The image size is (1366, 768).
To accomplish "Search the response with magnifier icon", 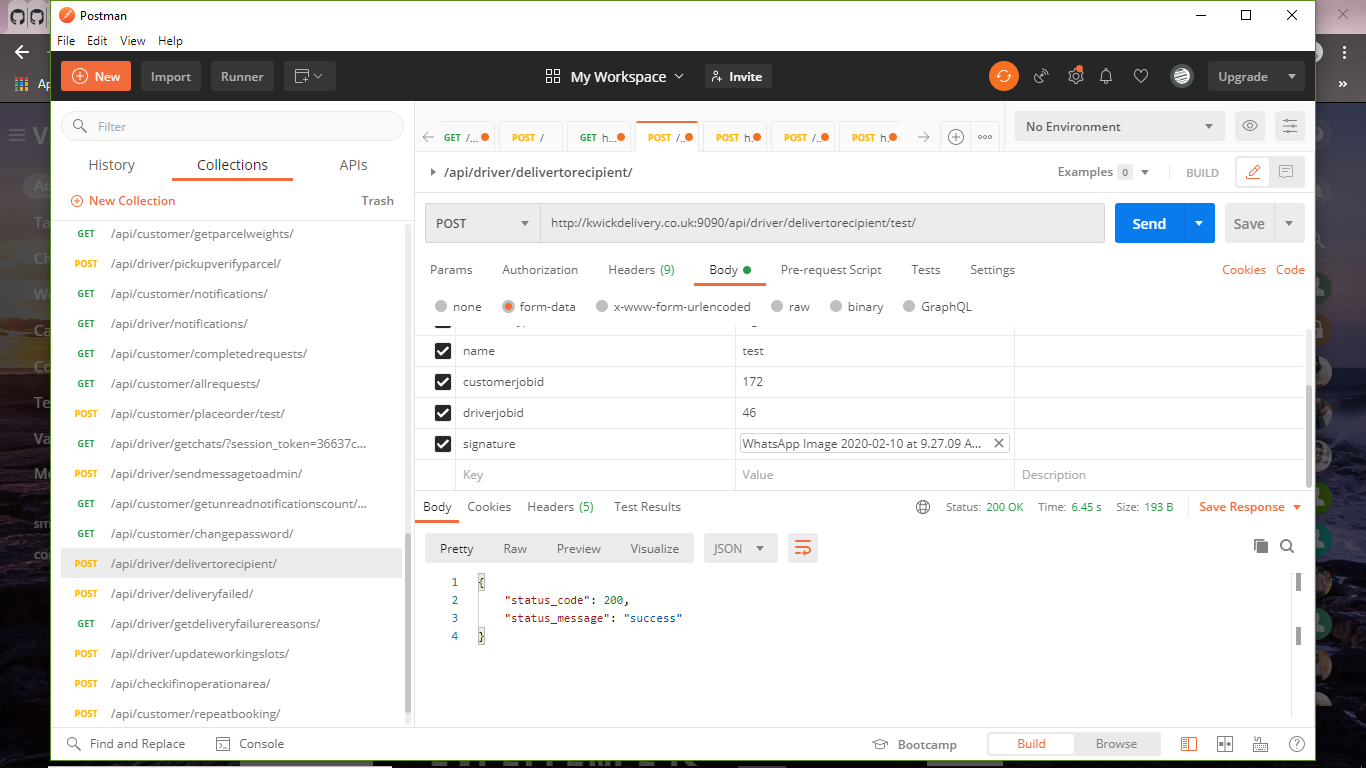I will (x=1287, y=546).
